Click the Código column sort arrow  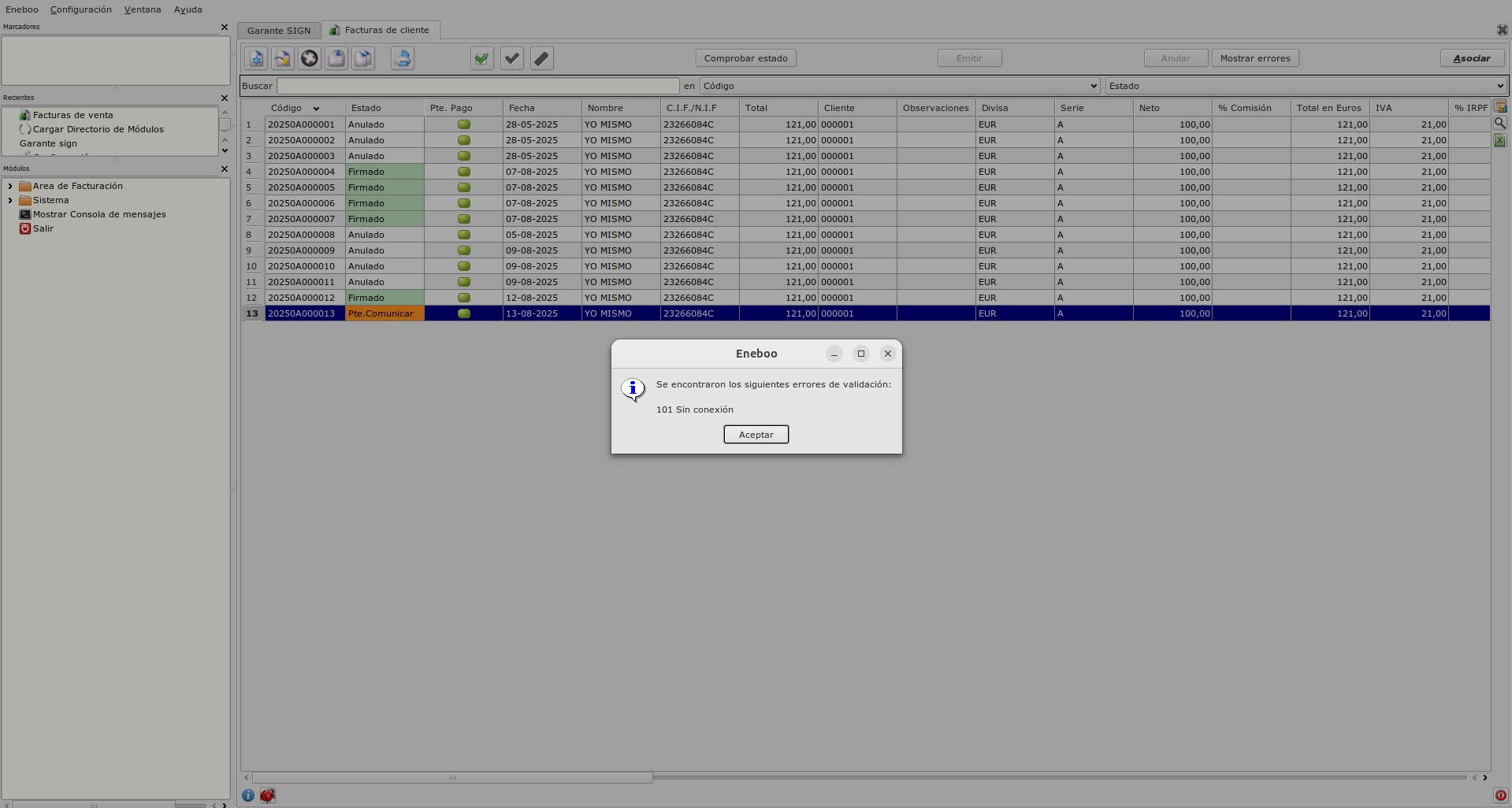[316, 109]
